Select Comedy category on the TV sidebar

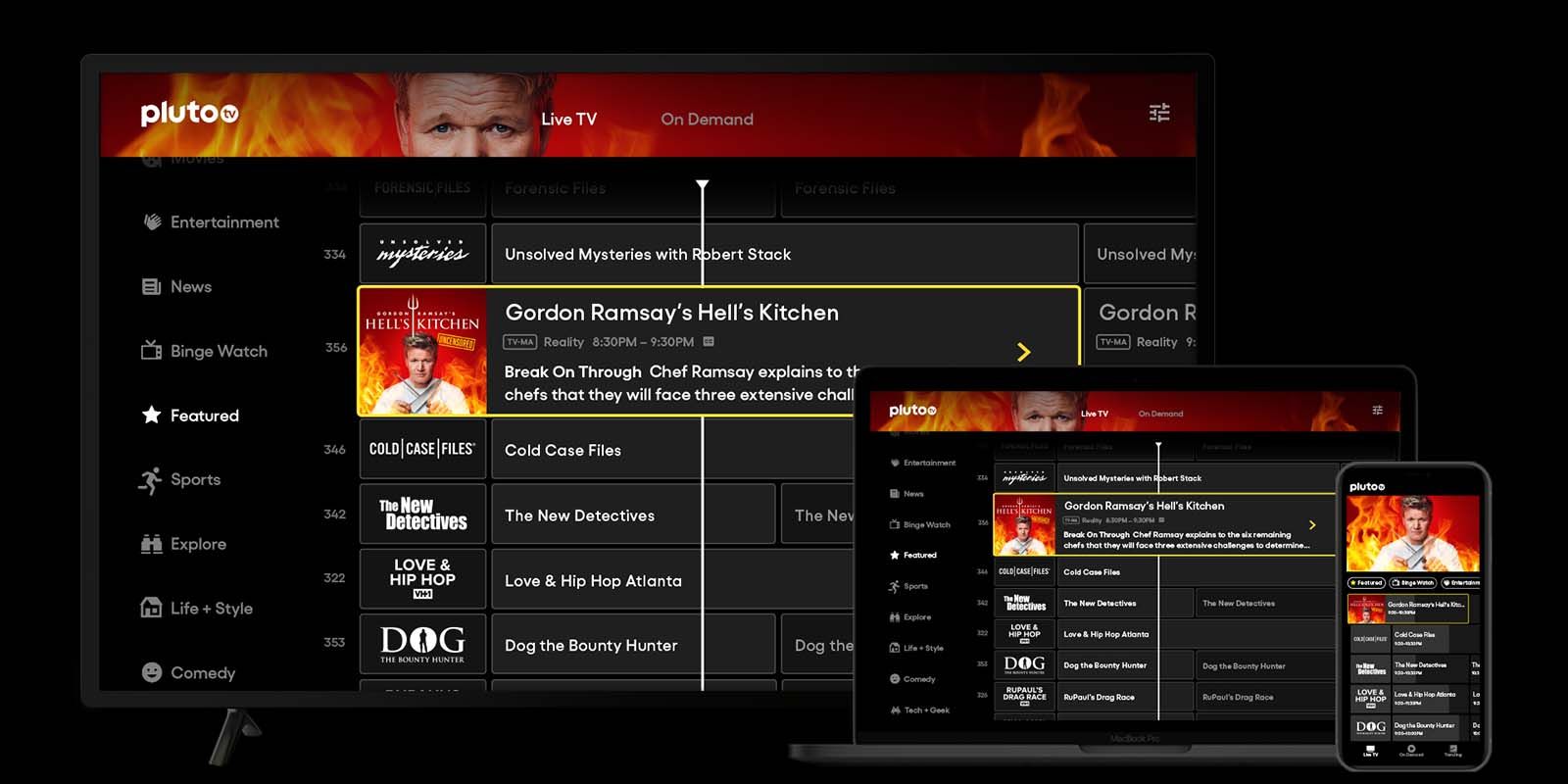point(189,672)
